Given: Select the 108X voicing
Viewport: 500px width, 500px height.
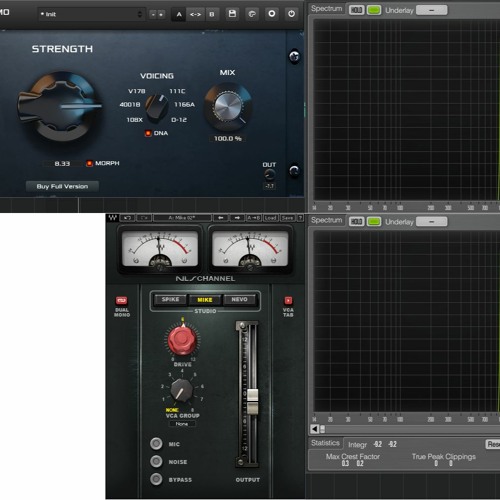Looking at the screenshot, I should click(134, 120).
